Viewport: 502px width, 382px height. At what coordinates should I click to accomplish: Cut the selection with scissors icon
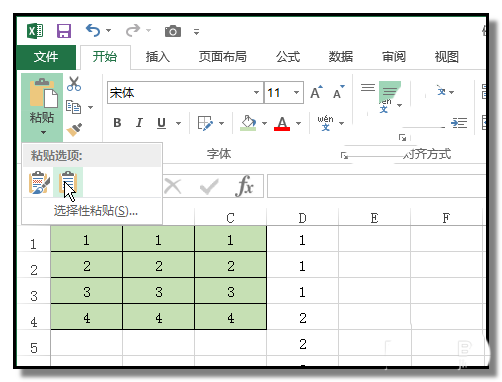click(74, 84)
